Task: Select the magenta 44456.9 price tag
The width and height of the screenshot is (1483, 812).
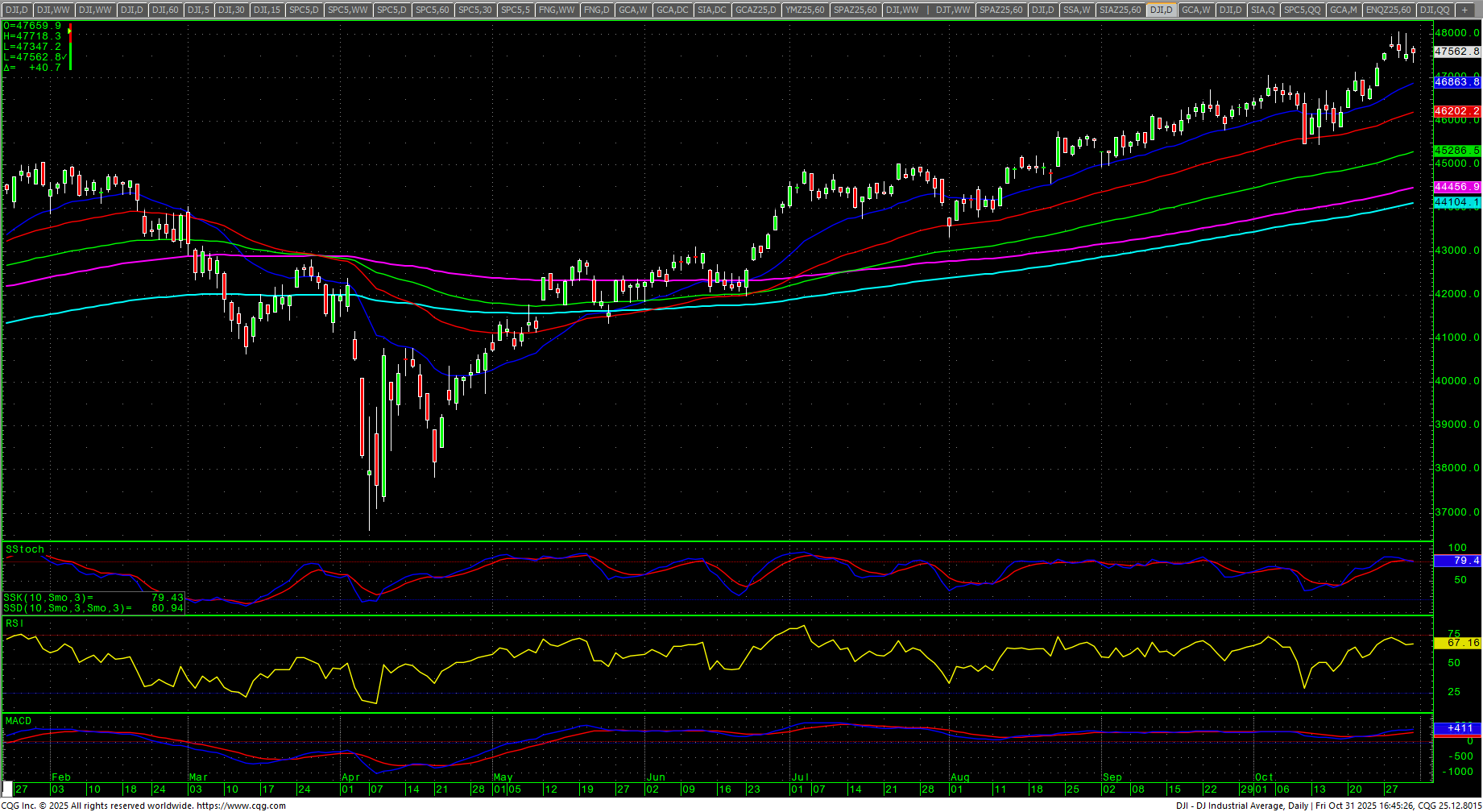Action: pos(1457,187)
